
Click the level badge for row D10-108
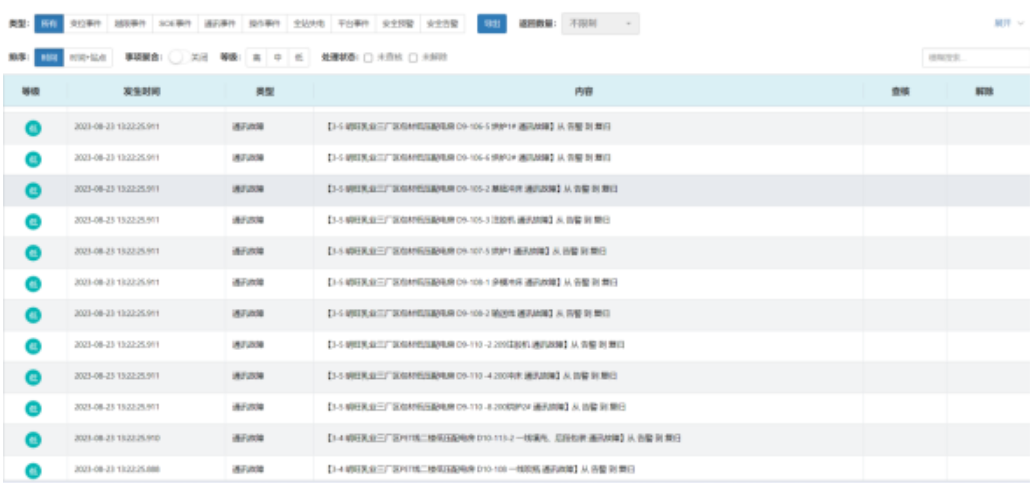click(33, 469)
